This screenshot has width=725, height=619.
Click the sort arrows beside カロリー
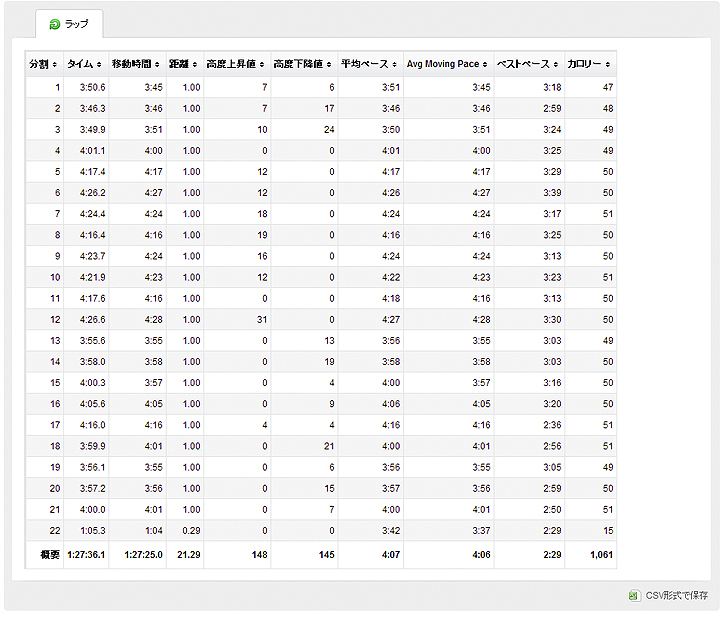pyautogui.click(x=608, y=64)
